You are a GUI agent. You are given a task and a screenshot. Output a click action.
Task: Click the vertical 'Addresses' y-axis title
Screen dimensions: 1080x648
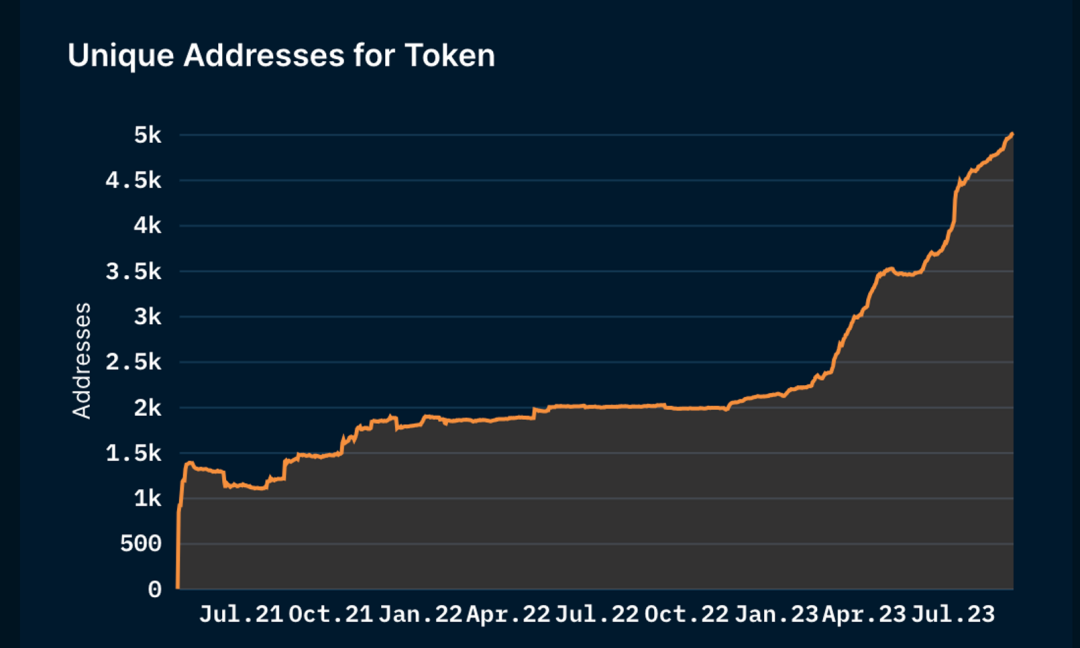click(x=82, y=360)
